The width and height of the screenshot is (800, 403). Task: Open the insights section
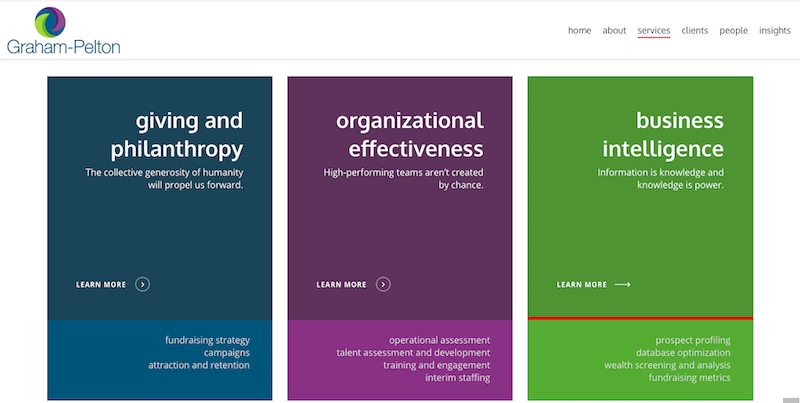[x=774, y=31]
